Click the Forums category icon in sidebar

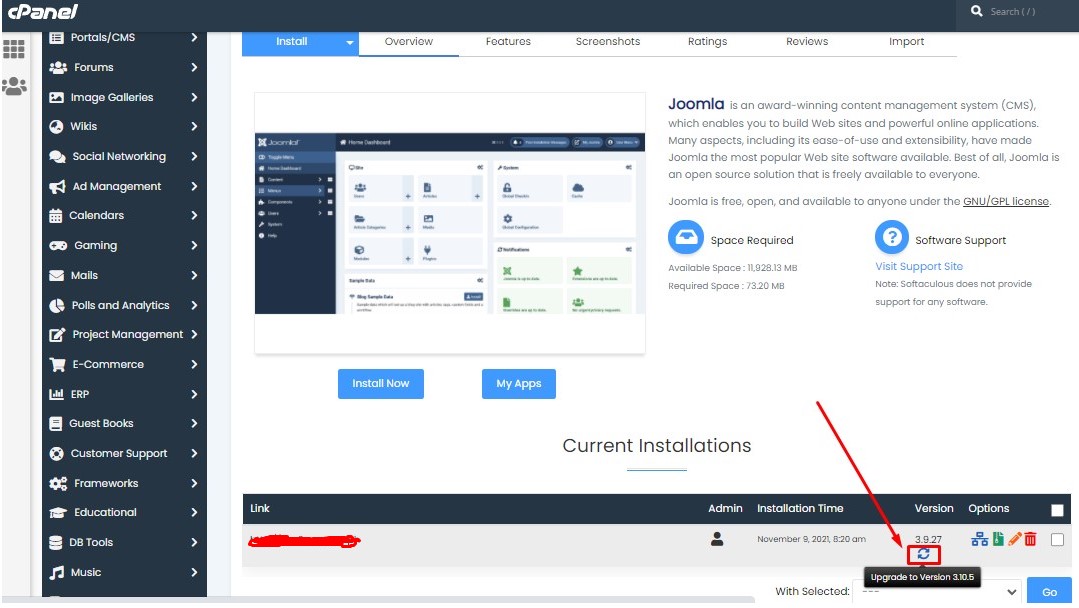[x=58, y=67]
